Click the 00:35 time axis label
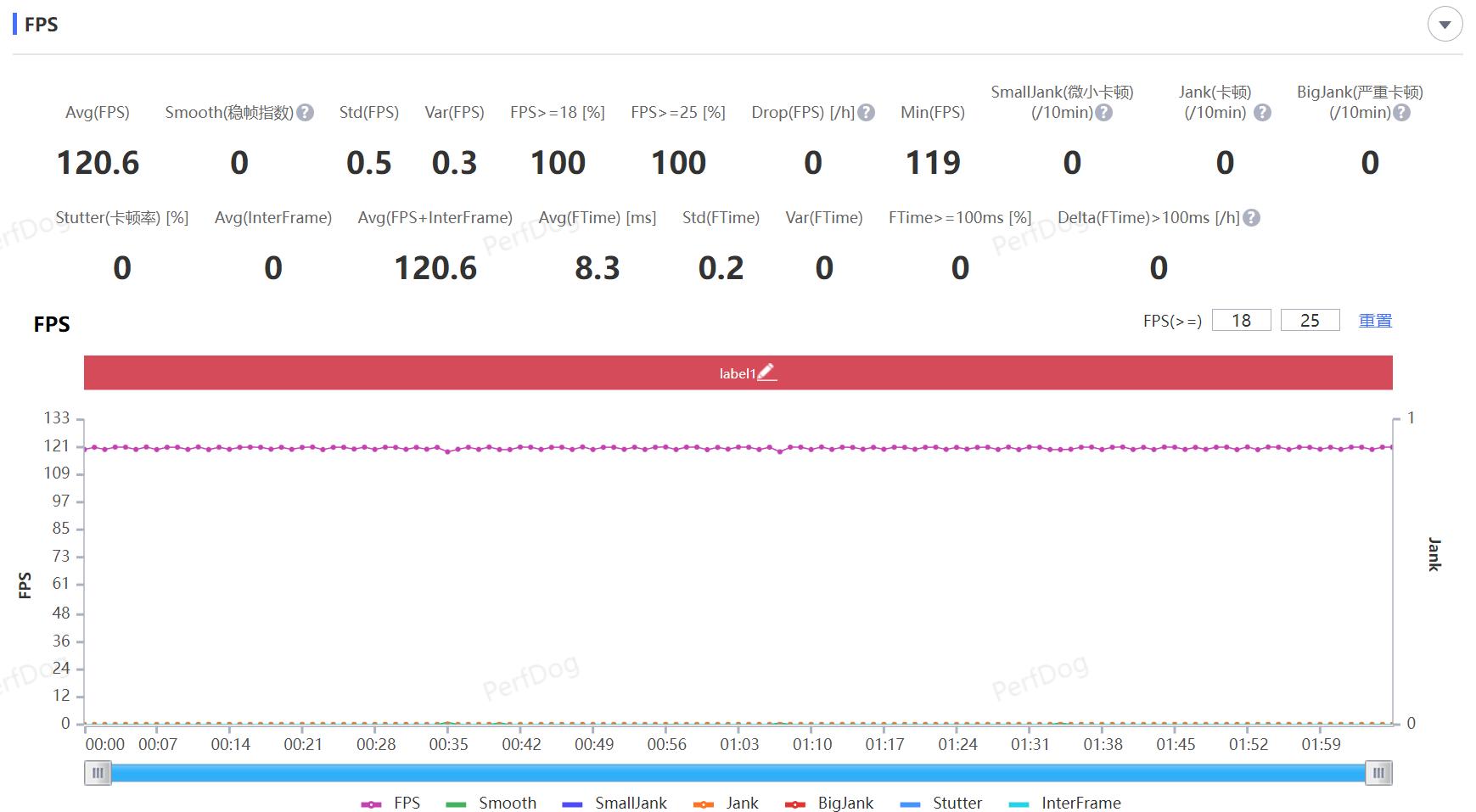The width and height of the screenshot is (1476, 812). (x=448, y=745)
